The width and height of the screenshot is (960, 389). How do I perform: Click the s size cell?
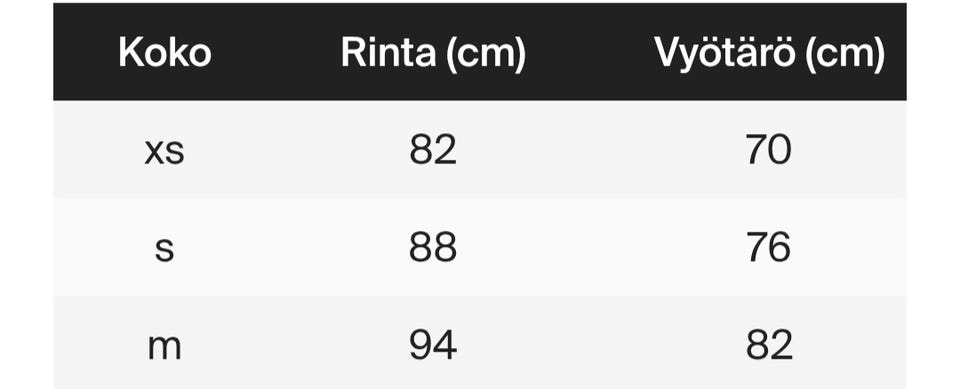pos(165,248)
